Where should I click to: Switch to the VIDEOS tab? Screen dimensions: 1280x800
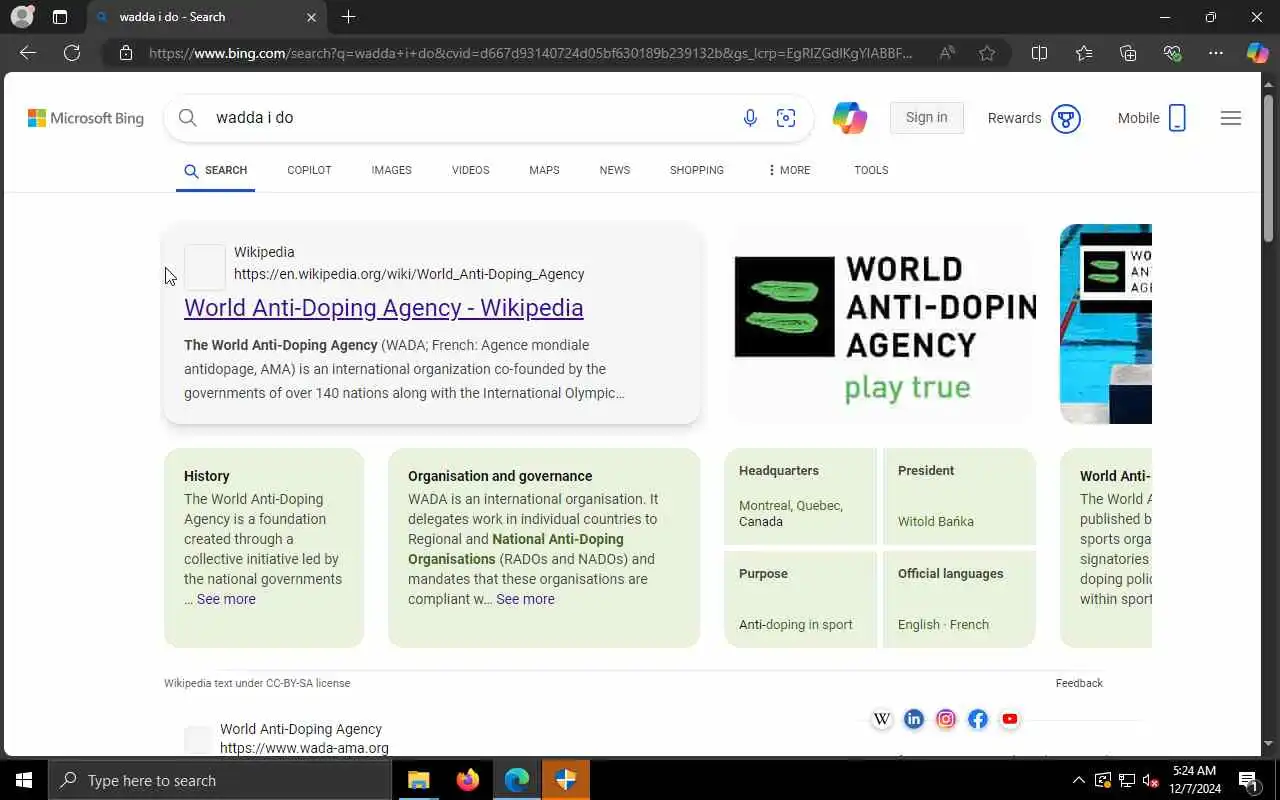coord(470,170)
